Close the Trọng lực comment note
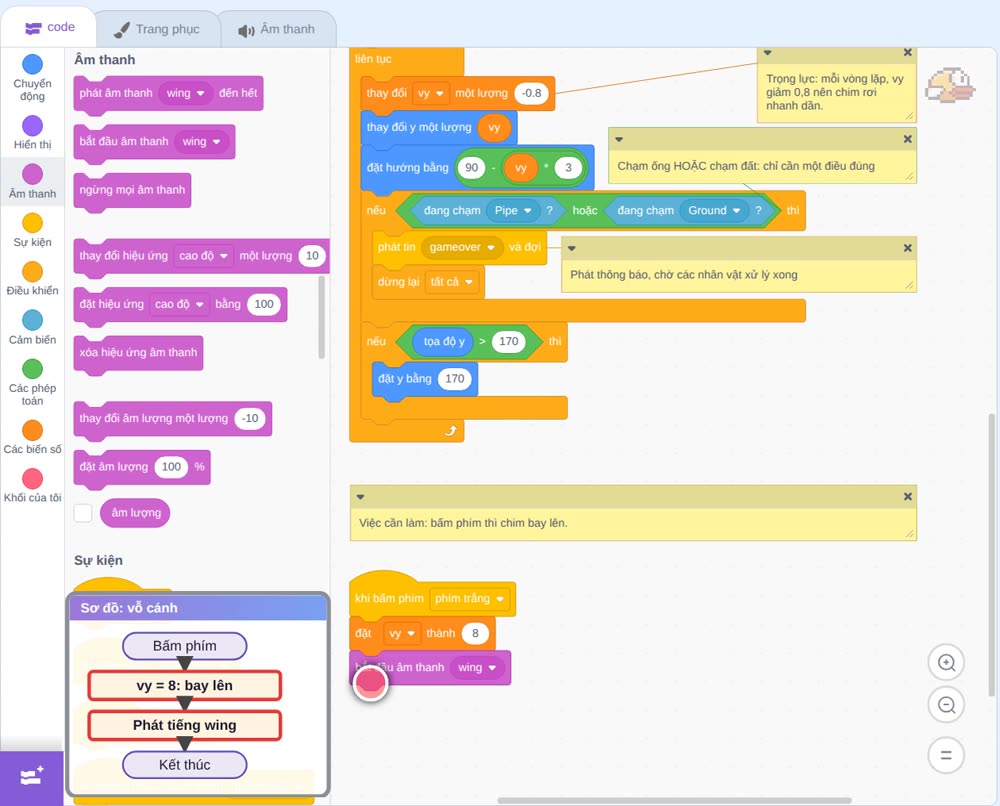Image resolution: width=1000 pixels, height=806 pixels. (908, 52)
